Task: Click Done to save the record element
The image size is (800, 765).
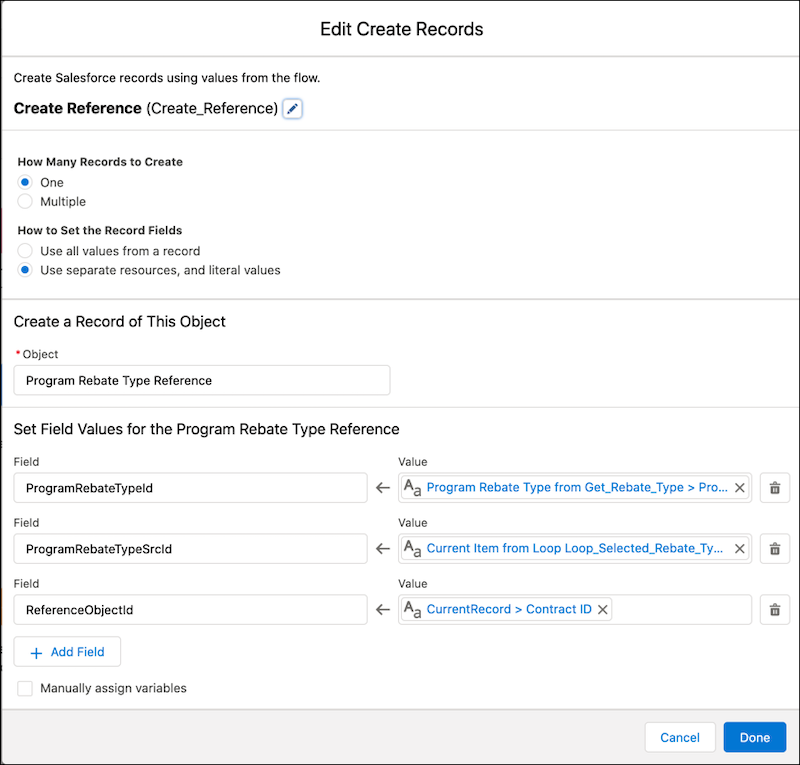Action: coord(754,737)
